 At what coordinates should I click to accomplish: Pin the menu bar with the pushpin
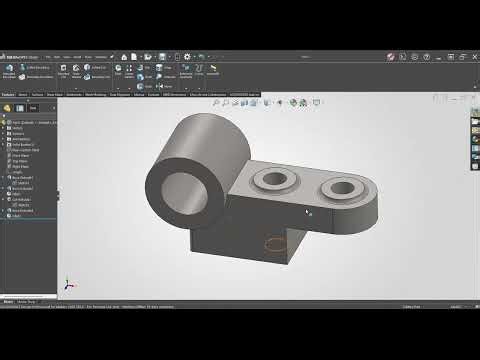coord(112,57)
